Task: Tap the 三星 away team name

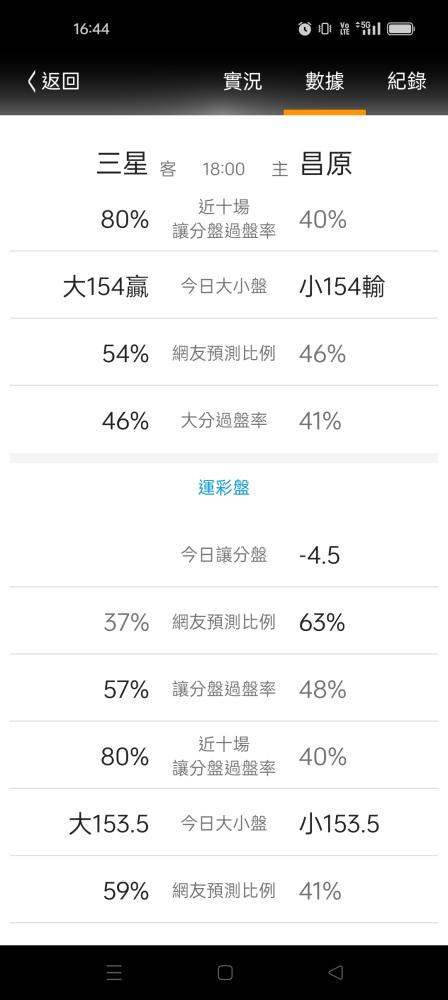Action: [122, 164]
